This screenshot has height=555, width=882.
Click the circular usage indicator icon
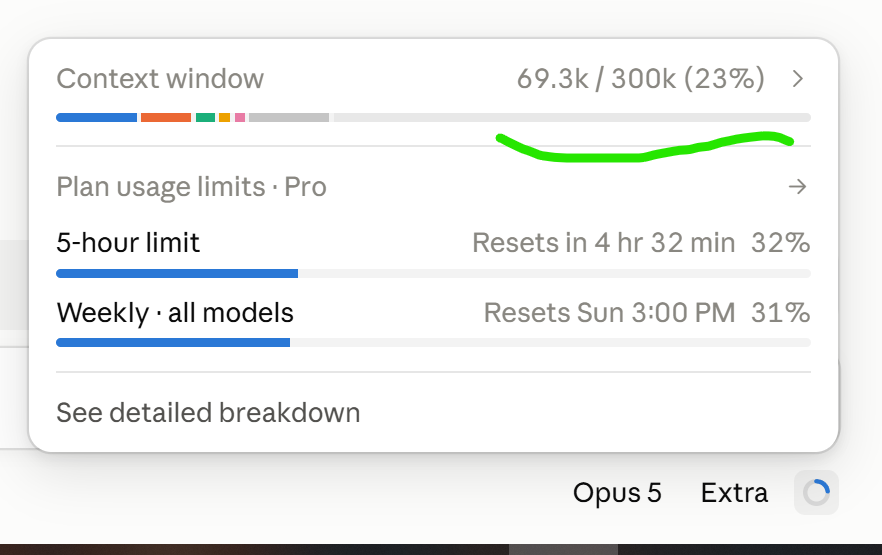(816, 493)
